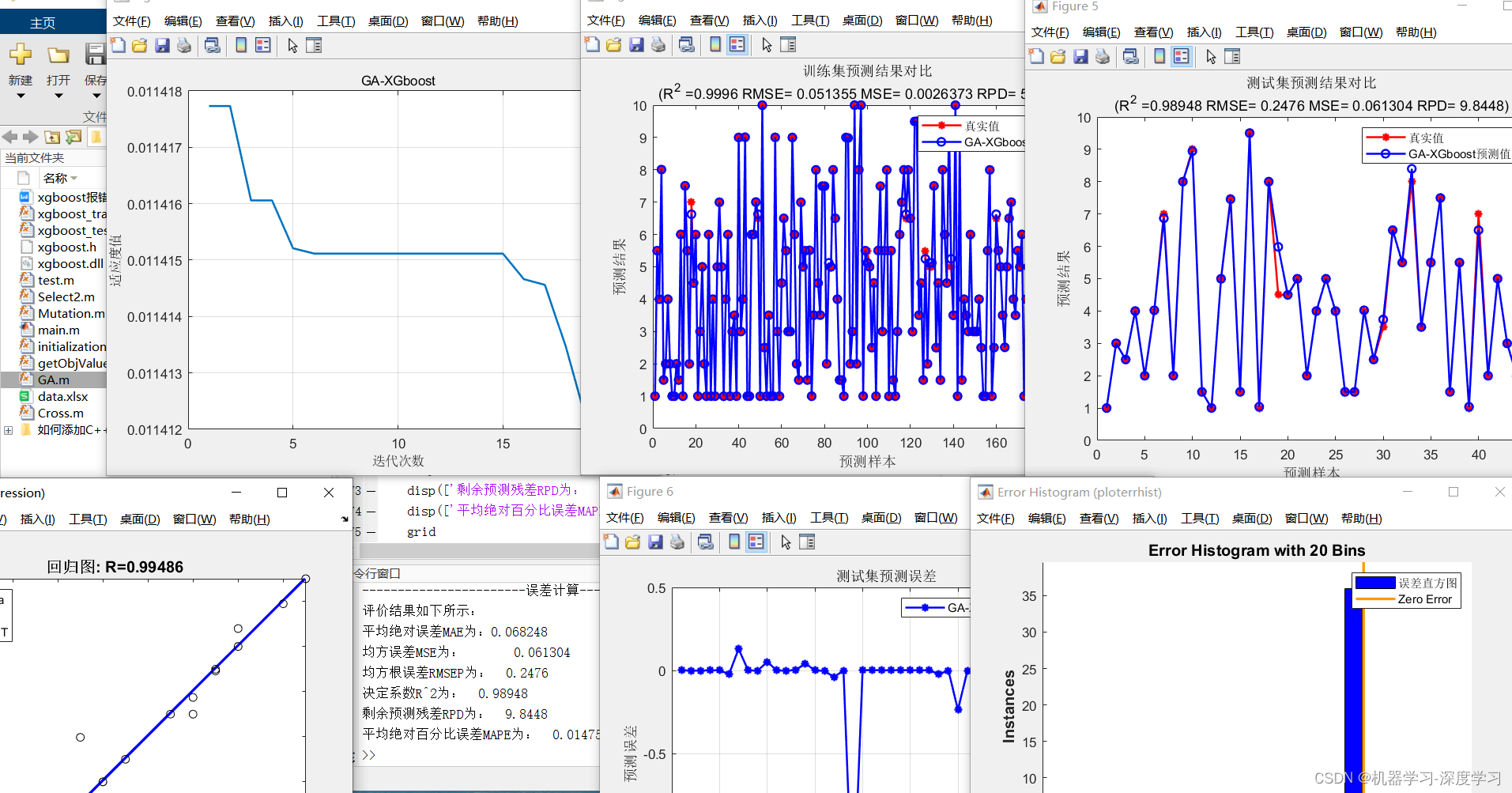Click Link Plot icon in Figure 5

click(x=1131, y=56)
